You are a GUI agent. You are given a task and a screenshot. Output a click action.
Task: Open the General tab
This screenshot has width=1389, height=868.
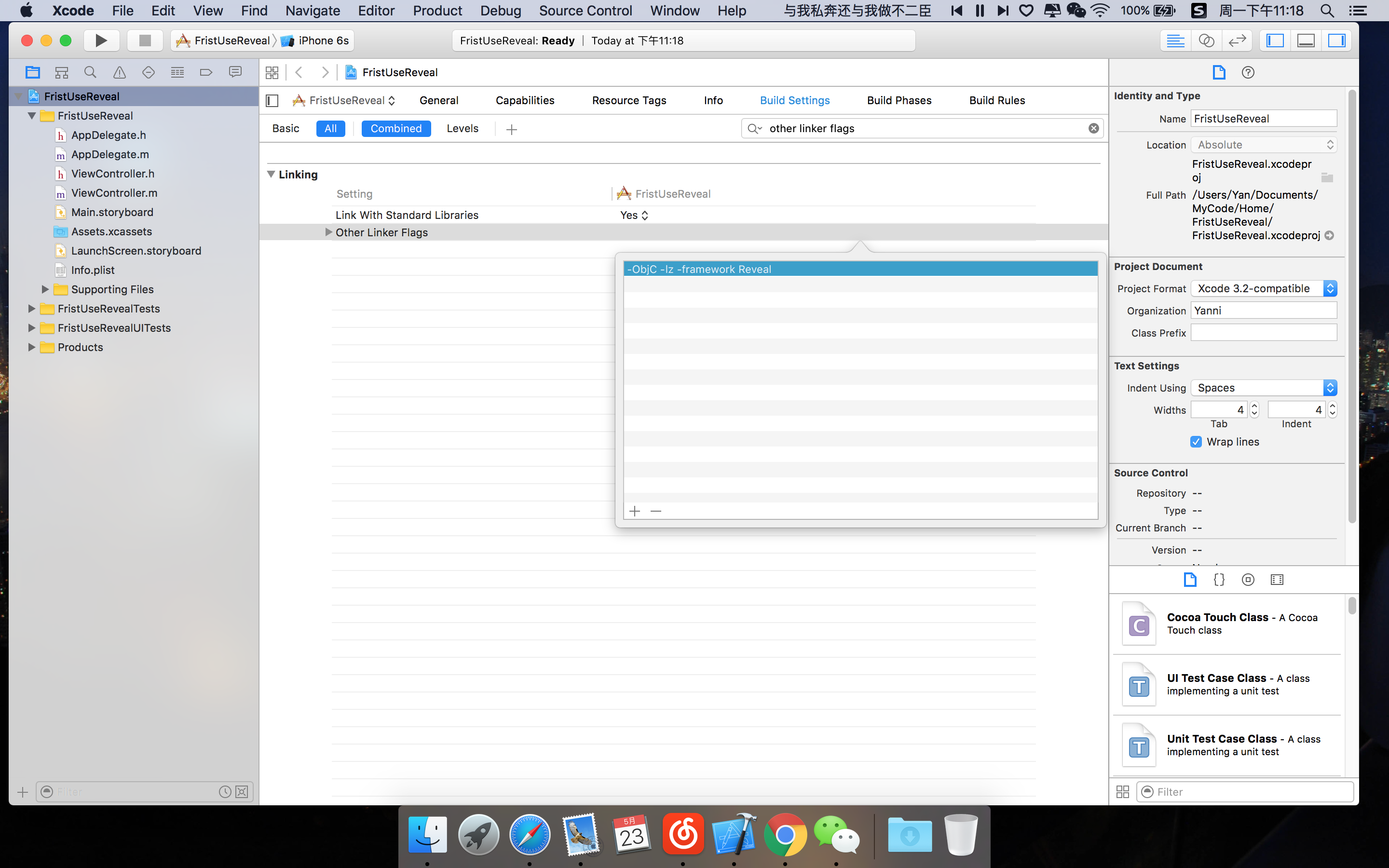point(439,100)
